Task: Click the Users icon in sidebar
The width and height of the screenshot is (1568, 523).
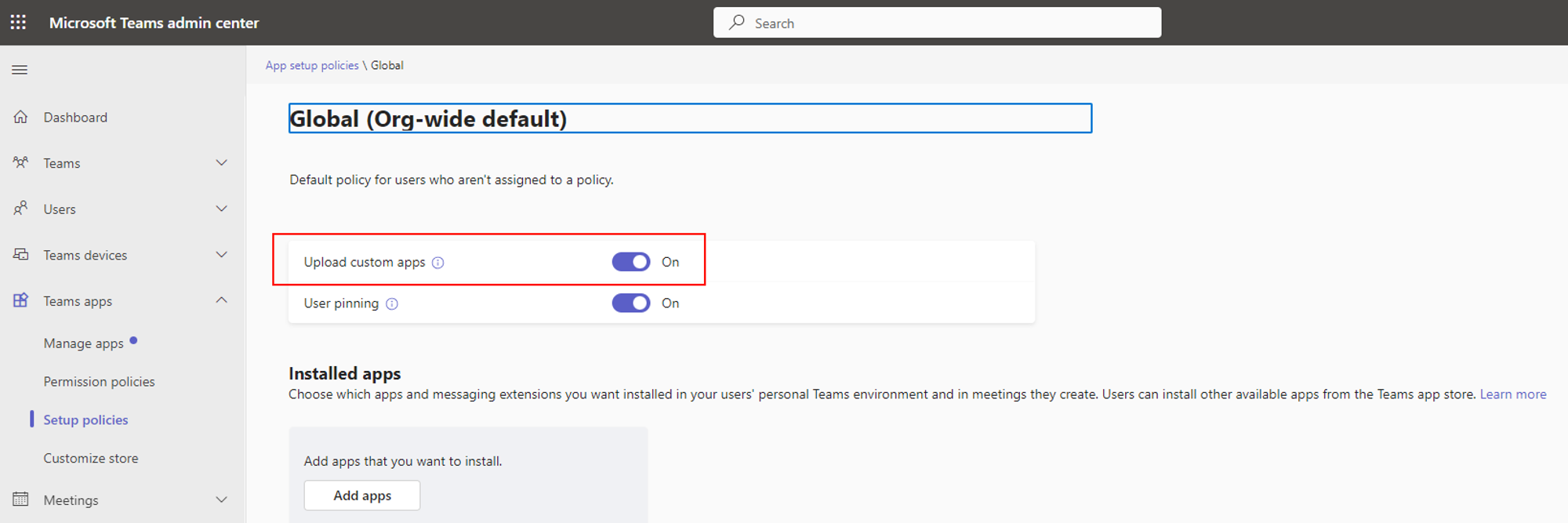Action: point(21,209)
